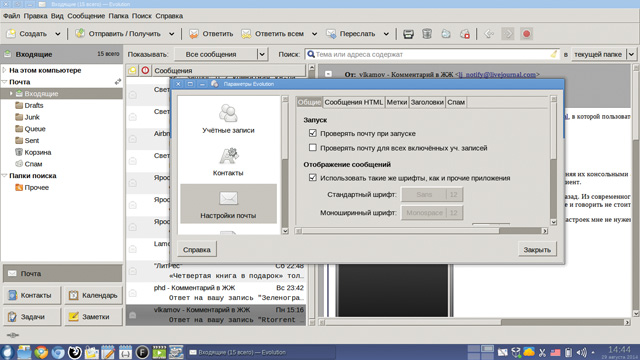The height and width of the screenshot is (360, 640).
Task: Click the Forward message button
Action: point(351,34)
